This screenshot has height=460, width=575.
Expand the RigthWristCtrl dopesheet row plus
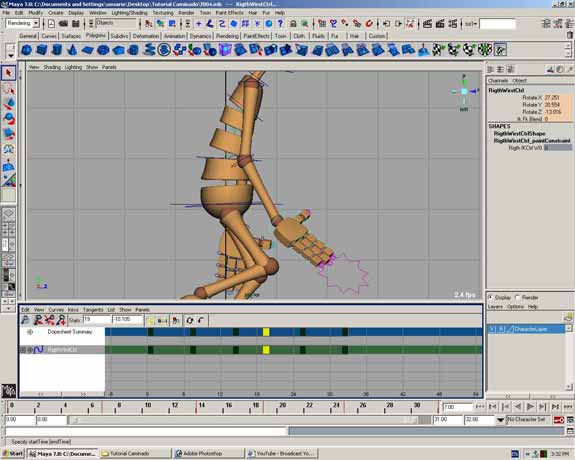click(23, 350)
